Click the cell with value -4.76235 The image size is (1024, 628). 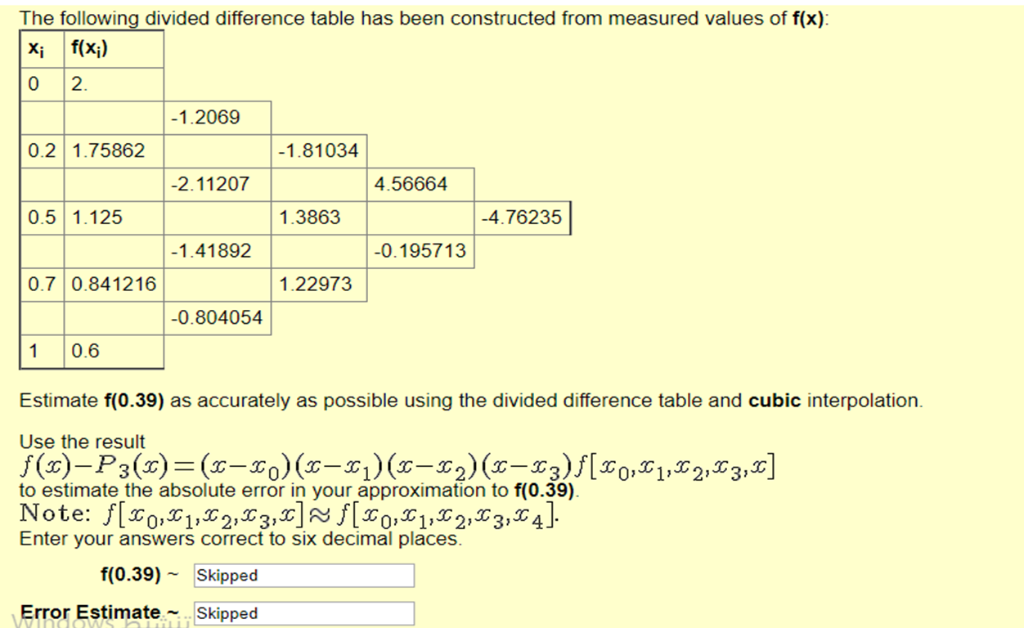point(523,217)
